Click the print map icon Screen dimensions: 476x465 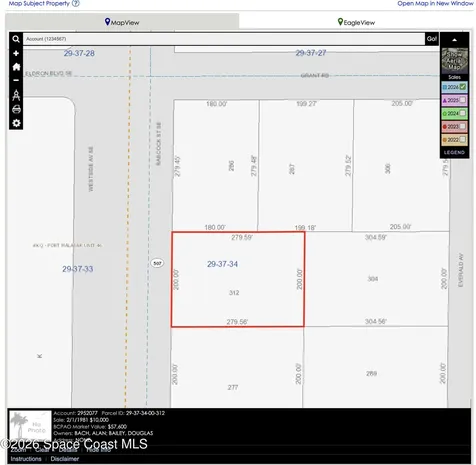pos(16,109)
